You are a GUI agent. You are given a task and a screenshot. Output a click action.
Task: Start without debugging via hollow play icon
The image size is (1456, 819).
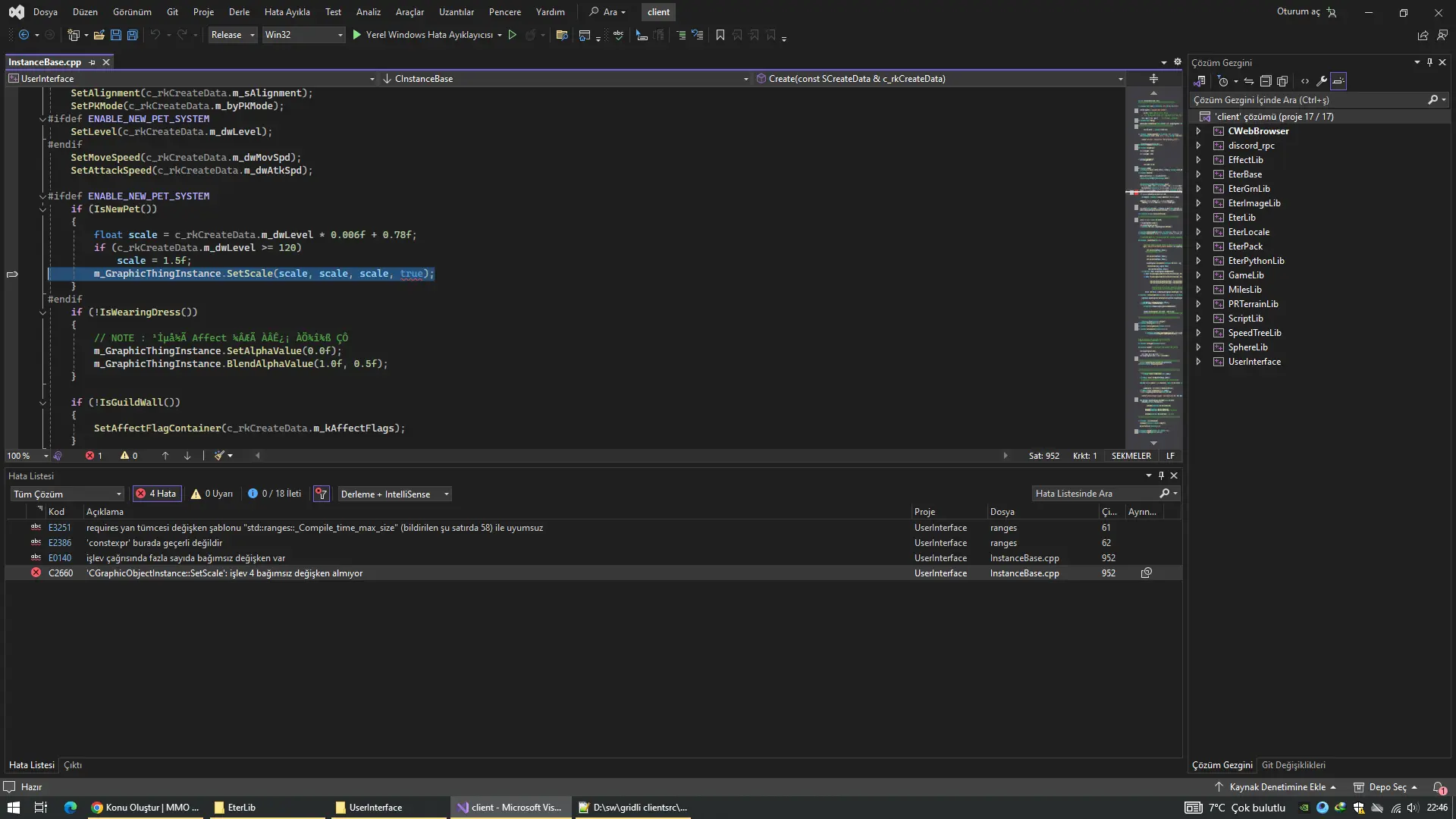(513, 35)
